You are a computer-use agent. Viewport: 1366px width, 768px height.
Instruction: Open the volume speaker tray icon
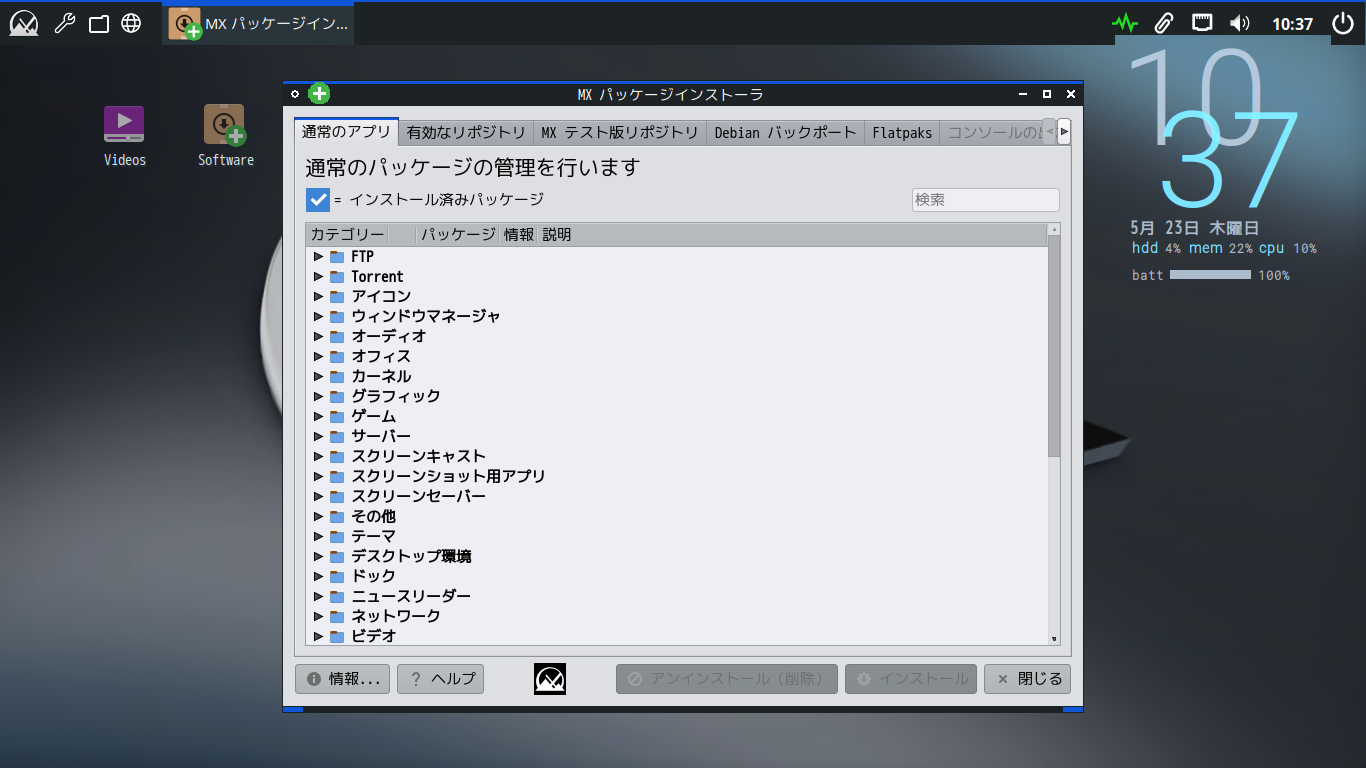(1240, 23)
